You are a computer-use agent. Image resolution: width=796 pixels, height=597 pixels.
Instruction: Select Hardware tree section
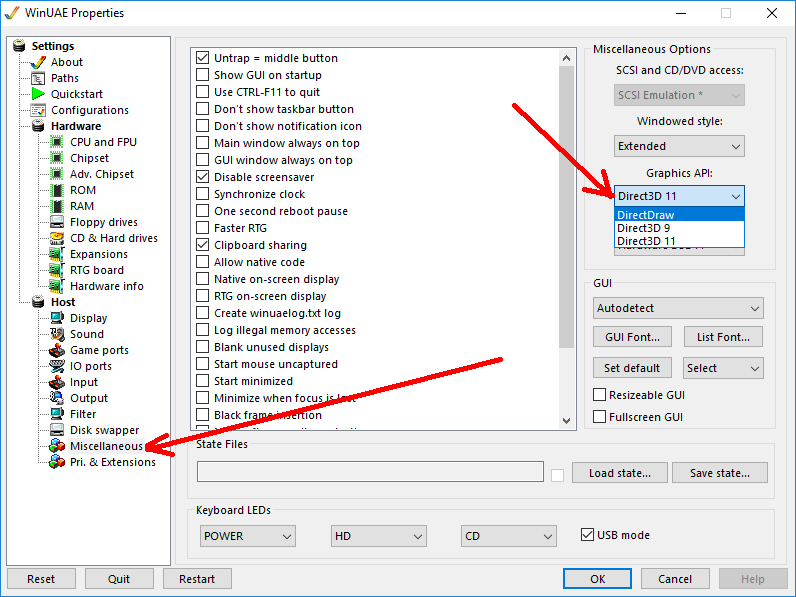76,126
